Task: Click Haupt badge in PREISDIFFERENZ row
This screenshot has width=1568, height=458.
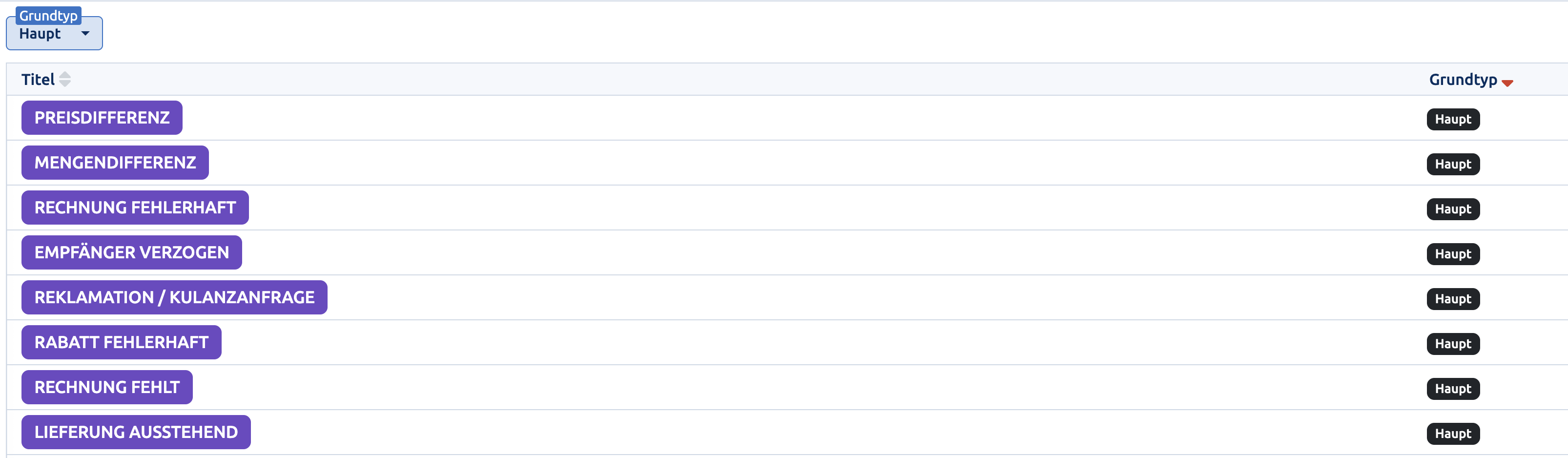Action: (x=1453, y=119)
